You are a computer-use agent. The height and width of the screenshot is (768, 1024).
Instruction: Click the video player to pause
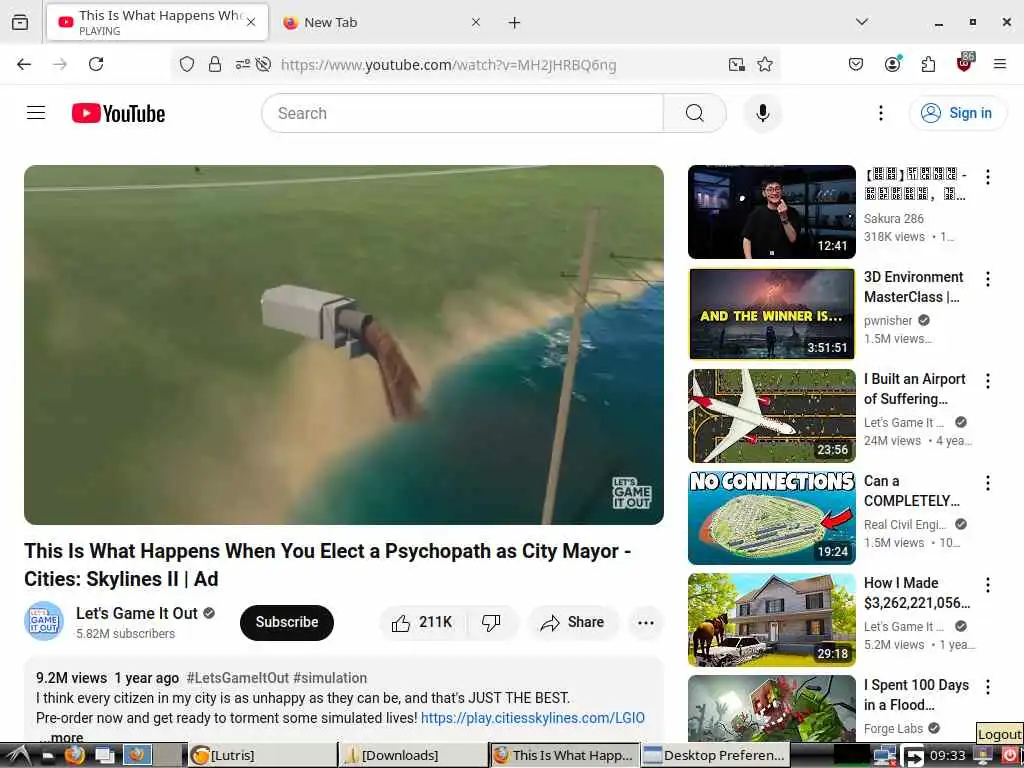(344, 344)
